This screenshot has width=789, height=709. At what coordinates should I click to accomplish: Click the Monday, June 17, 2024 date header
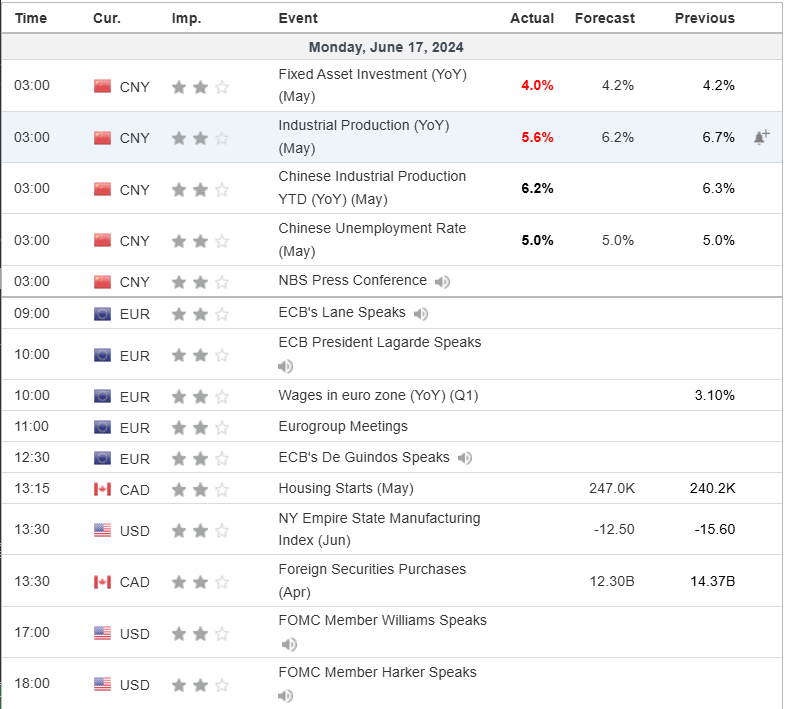(386, 47)
